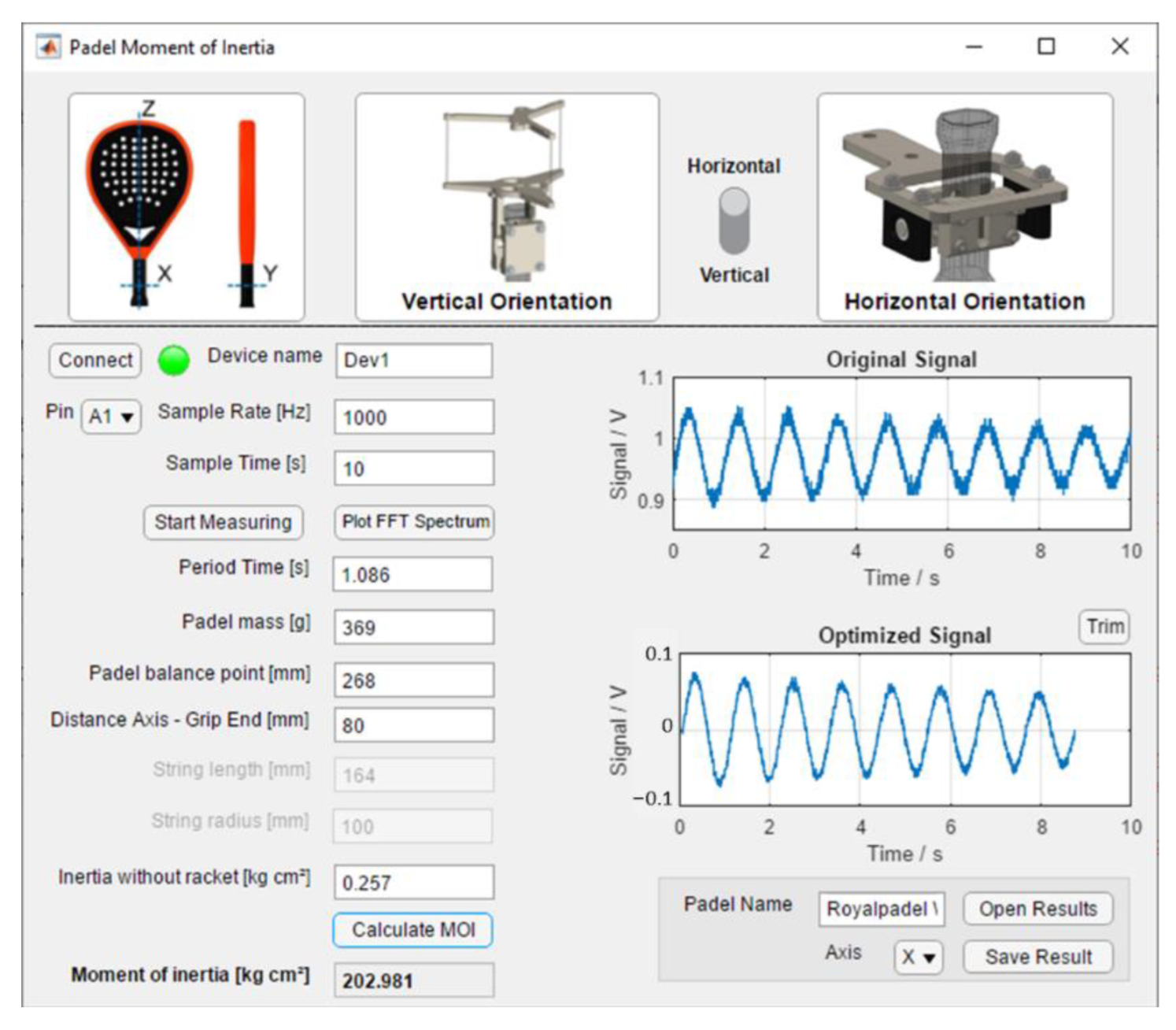Screen dimensions: 1176x1030
Task: Click the Padel mass input field
Action: (414, 628)
